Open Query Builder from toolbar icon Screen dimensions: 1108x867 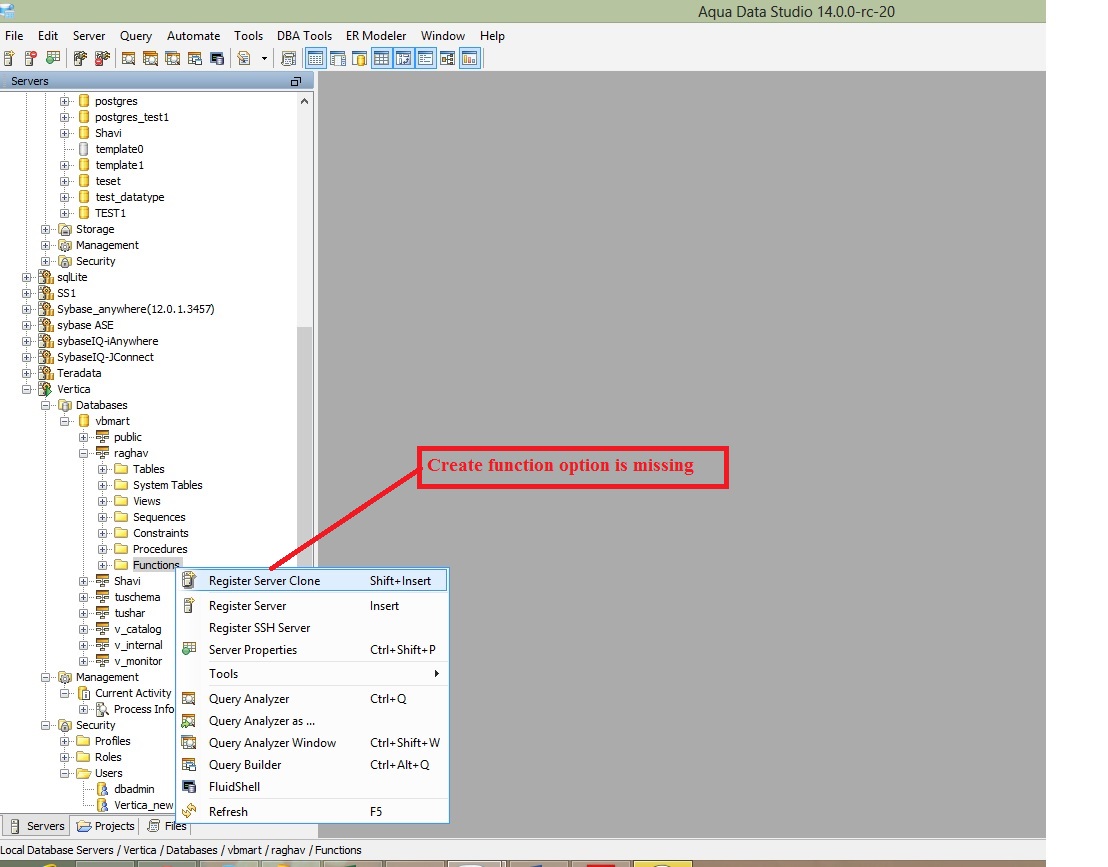click(194, 59)
